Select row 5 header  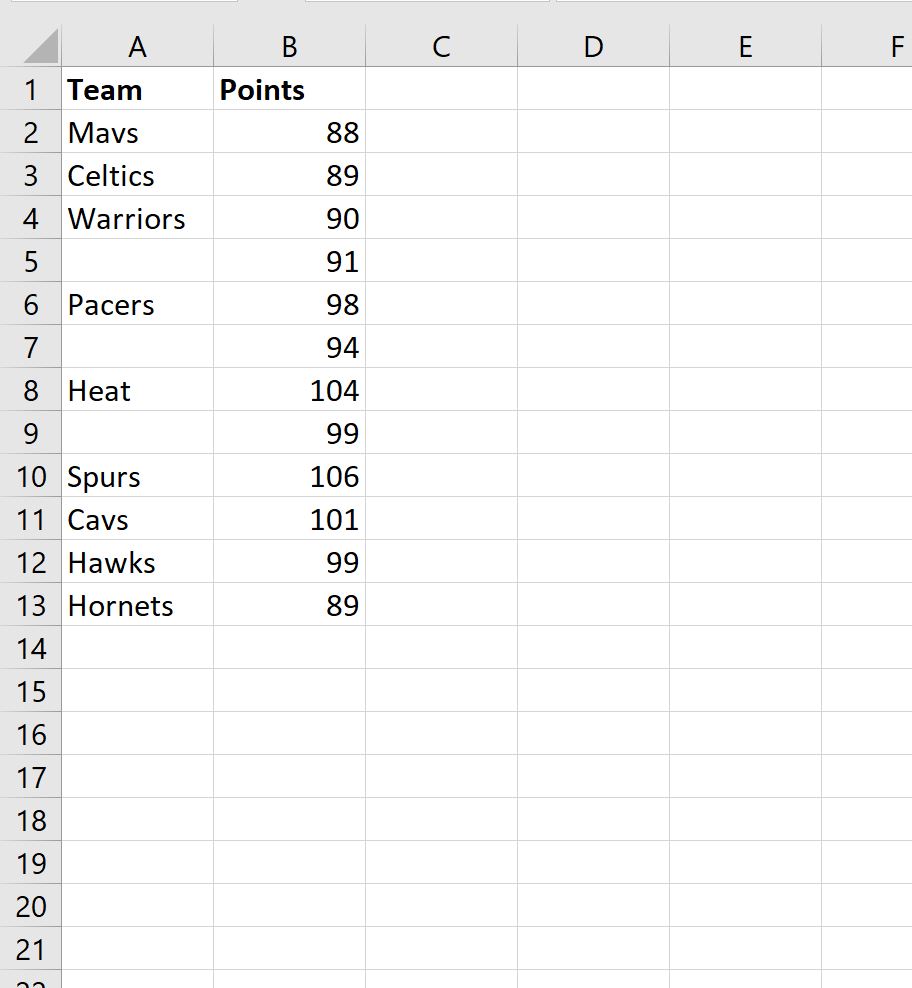31,261
